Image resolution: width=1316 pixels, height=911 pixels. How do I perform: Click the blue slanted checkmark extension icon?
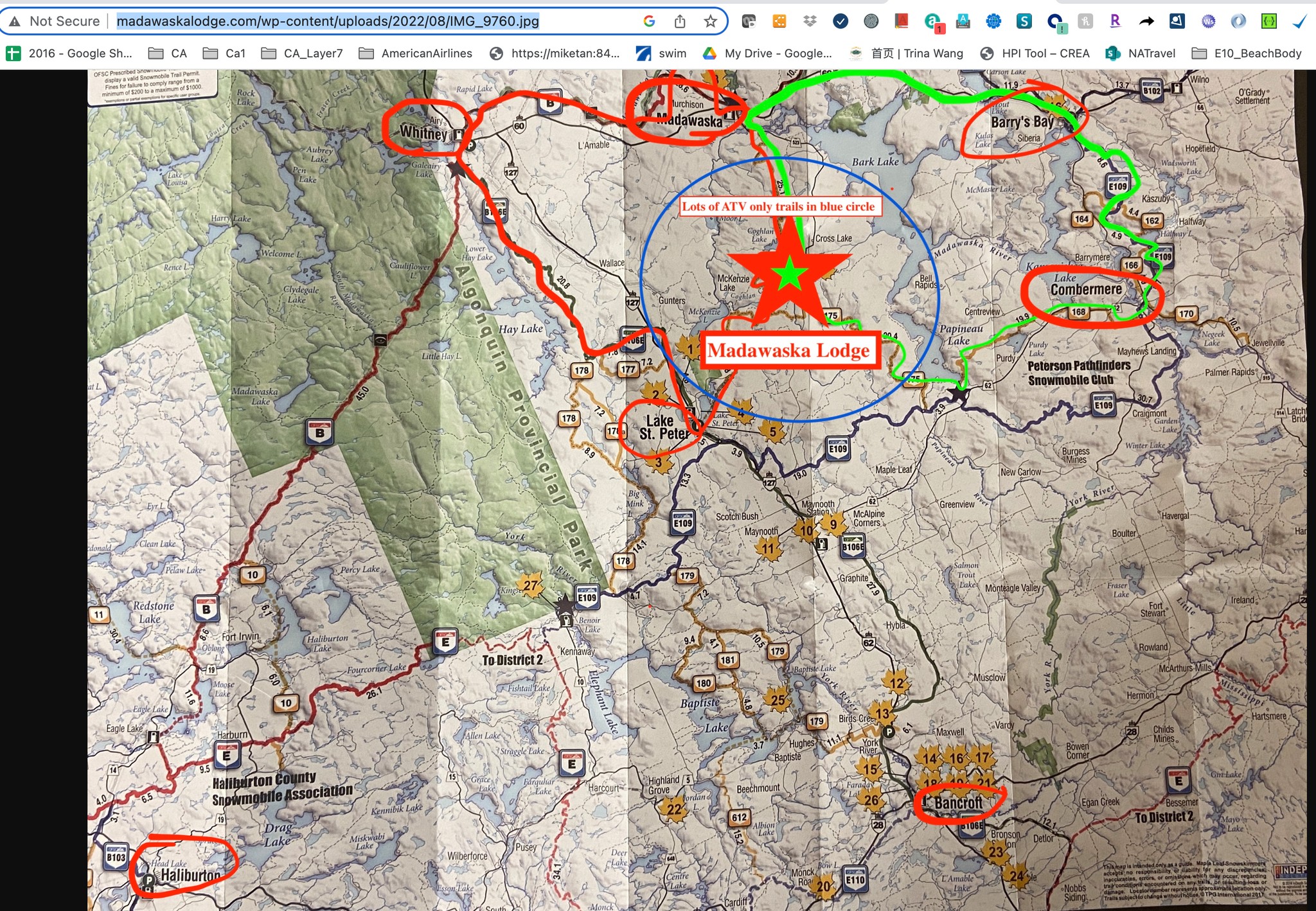1299,21
